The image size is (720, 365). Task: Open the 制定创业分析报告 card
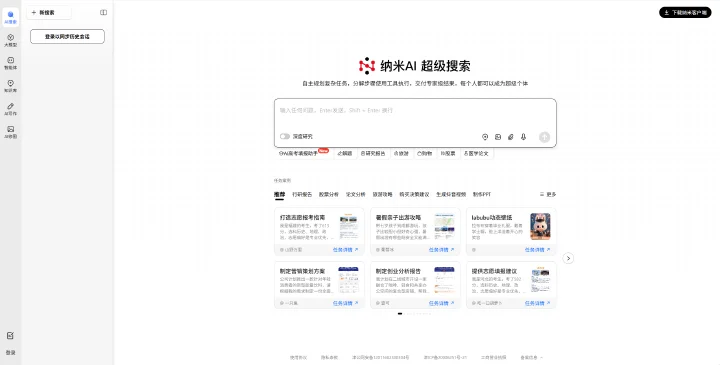[415, 285]
